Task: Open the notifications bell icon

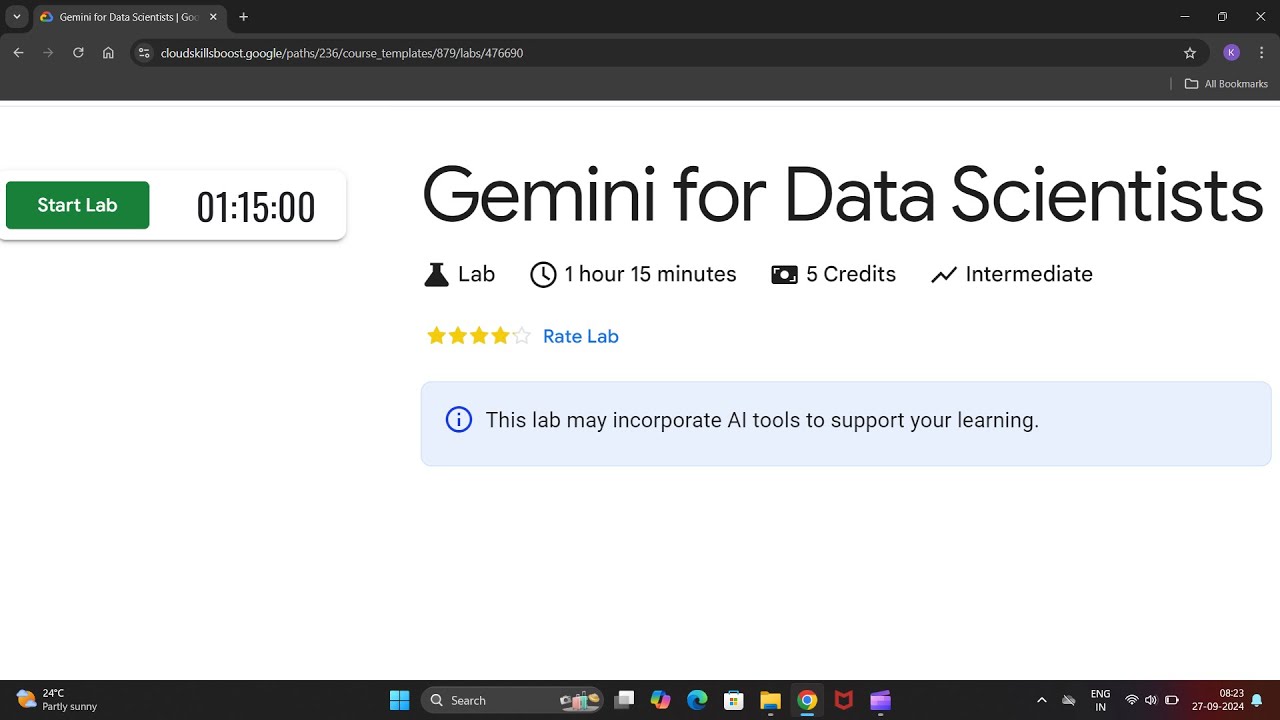Action: point(1257,700)
